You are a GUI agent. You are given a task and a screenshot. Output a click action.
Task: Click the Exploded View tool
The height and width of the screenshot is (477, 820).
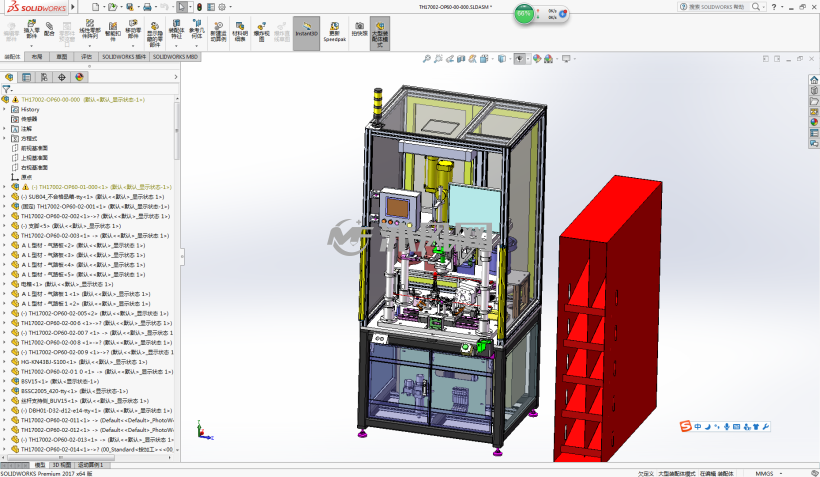pos(261,32)
